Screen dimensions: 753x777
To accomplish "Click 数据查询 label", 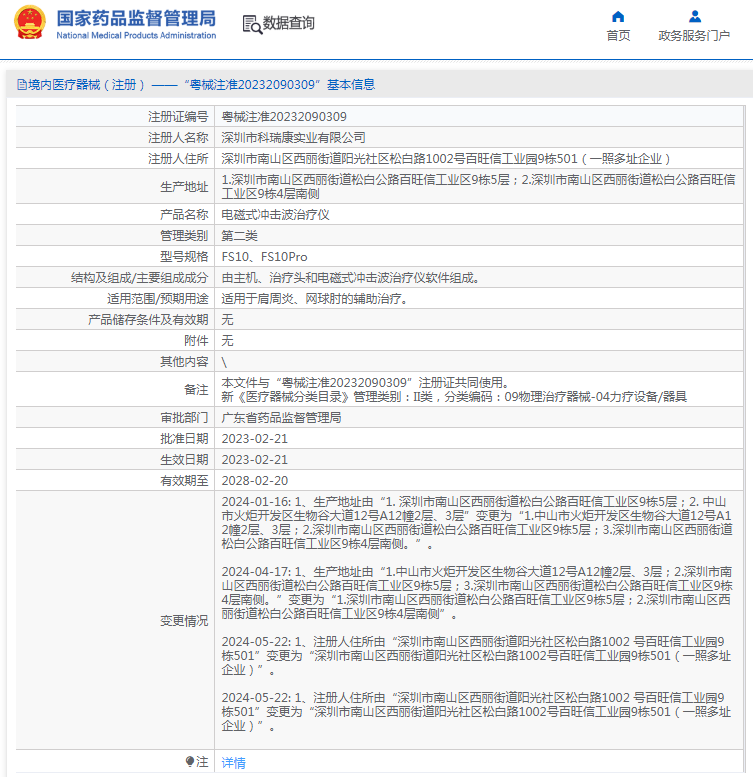I will pyautogui.click(x=288, y=23).
